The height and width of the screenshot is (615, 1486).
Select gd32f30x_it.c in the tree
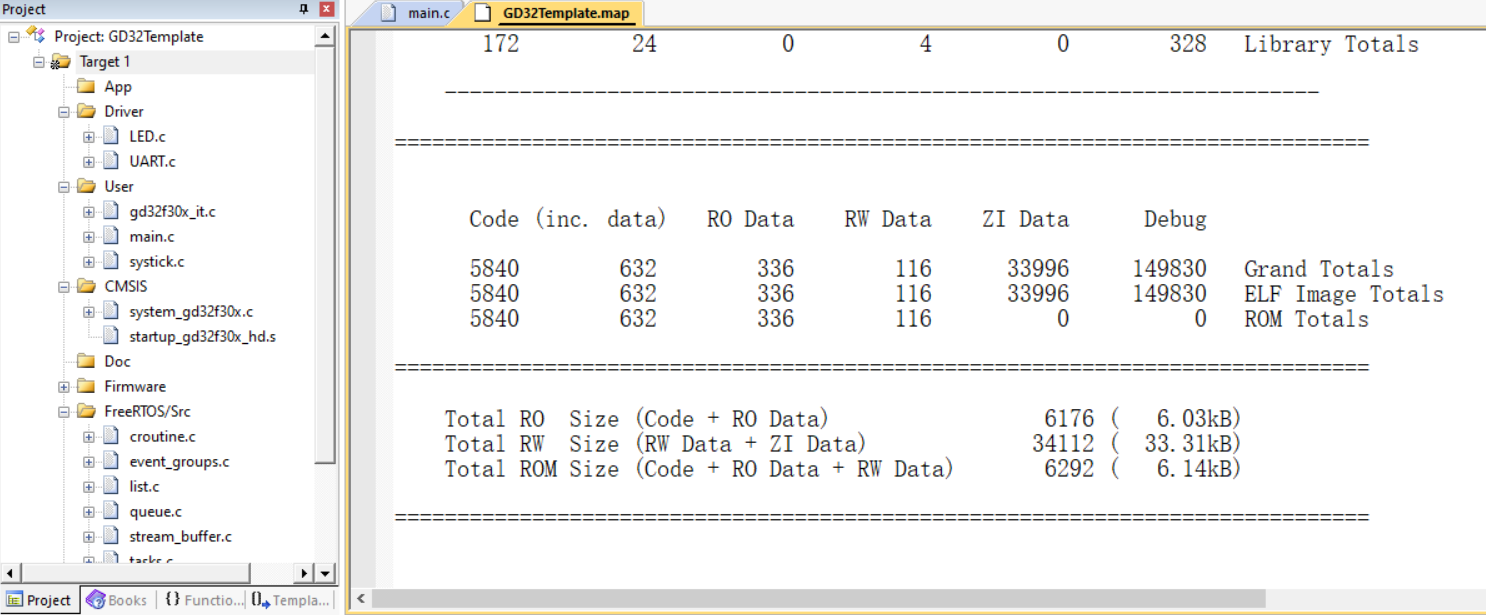tap(172, 211)
